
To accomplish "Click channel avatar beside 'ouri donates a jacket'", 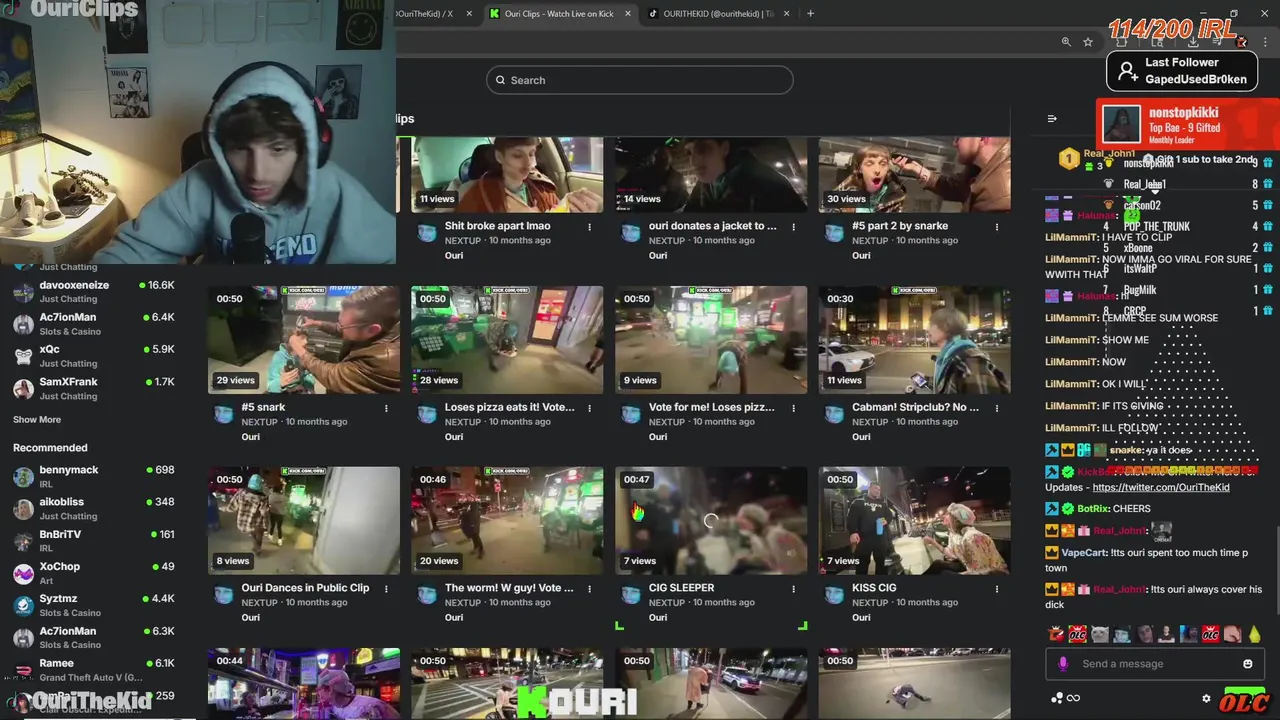I will click(x=631, y=233).
